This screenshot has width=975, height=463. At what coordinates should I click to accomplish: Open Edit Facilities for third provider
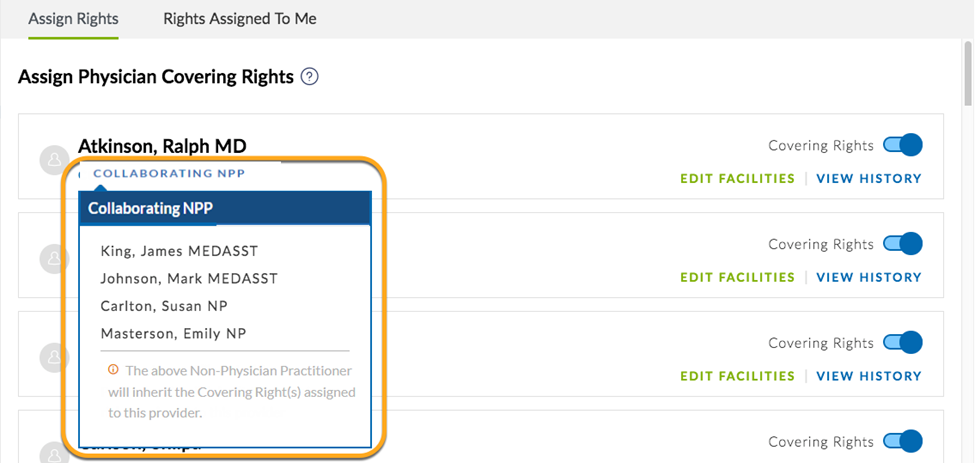(x=737, y=377)
